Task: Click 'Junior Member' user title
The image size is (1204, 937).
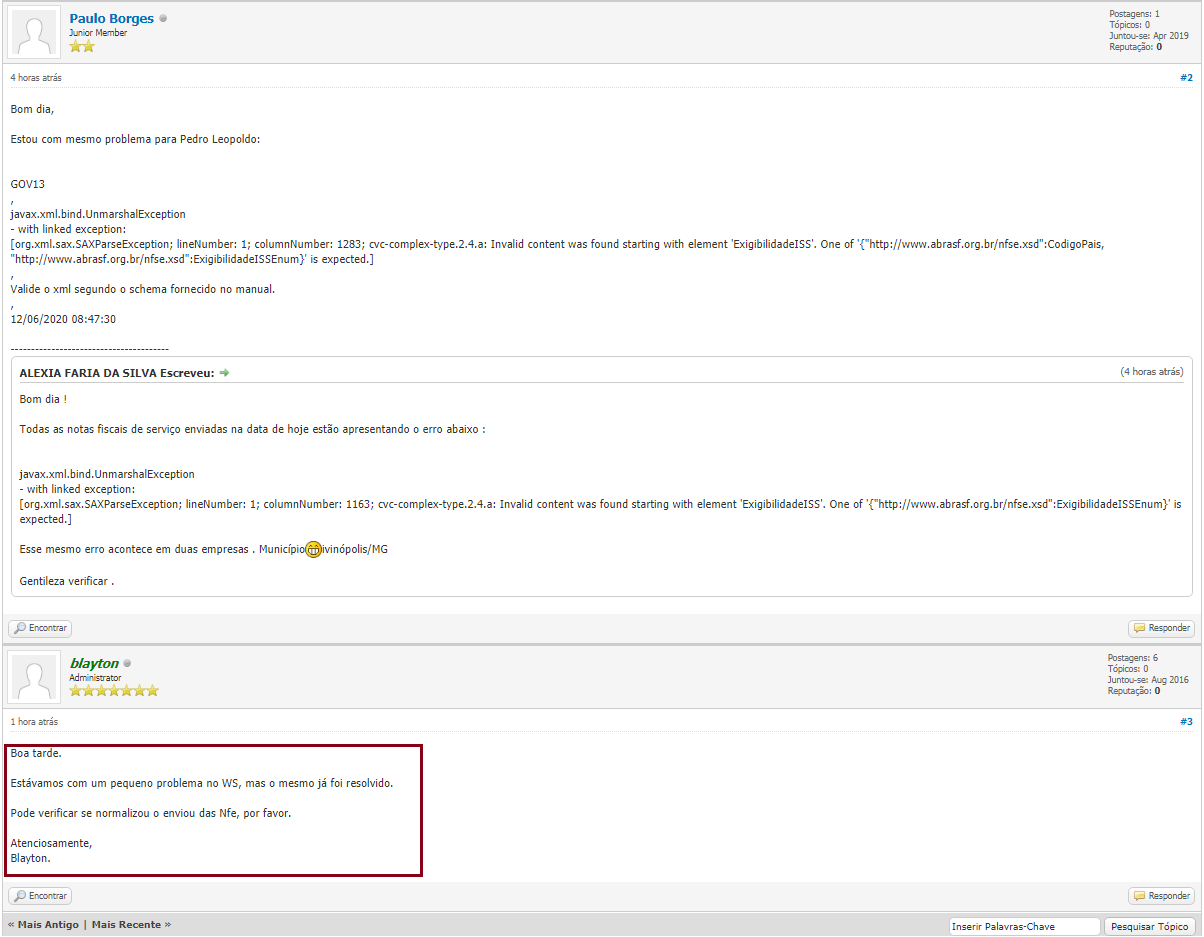Action: [x=98, y=33]
